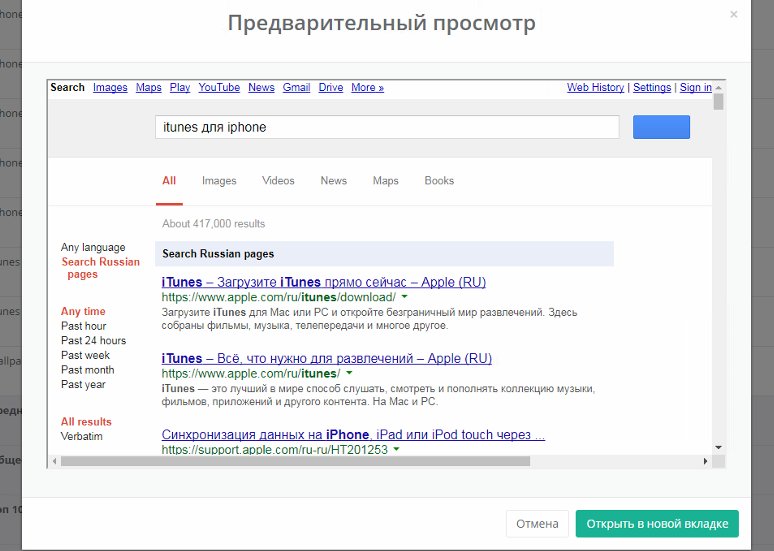The height and width of the screenshot is (551, 774).
Task: Open the Maps link in top bar
Action: pos(149,87)
